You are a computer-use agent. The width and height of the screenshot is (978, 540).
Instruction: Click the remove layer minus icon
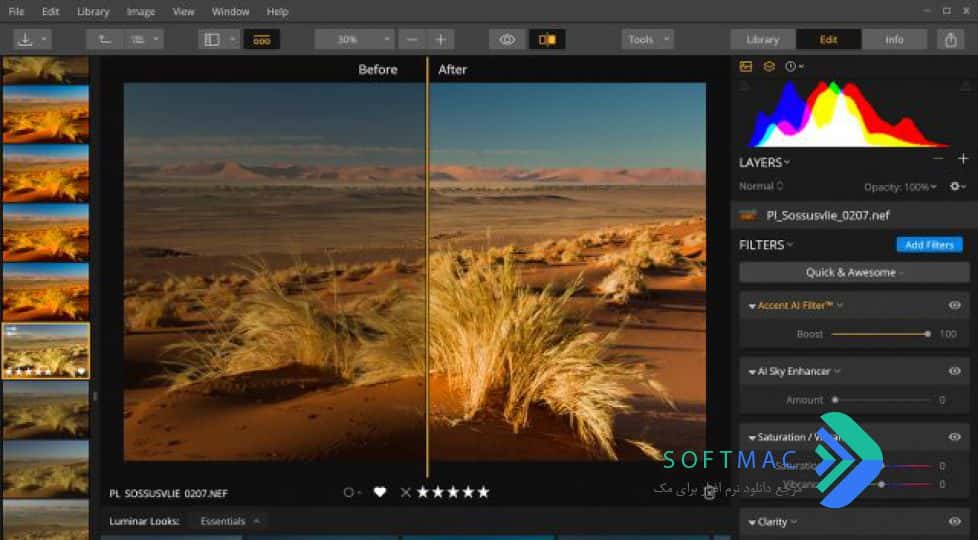(938, 159)
